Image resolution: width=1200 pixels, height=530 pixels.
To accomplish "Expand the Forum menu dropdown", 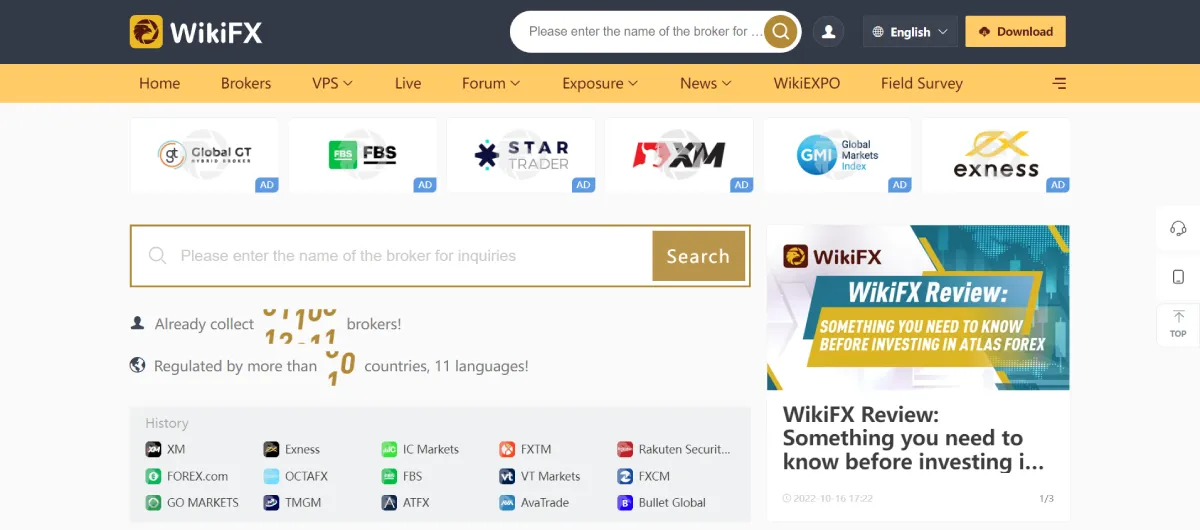I will pos(491,83).
